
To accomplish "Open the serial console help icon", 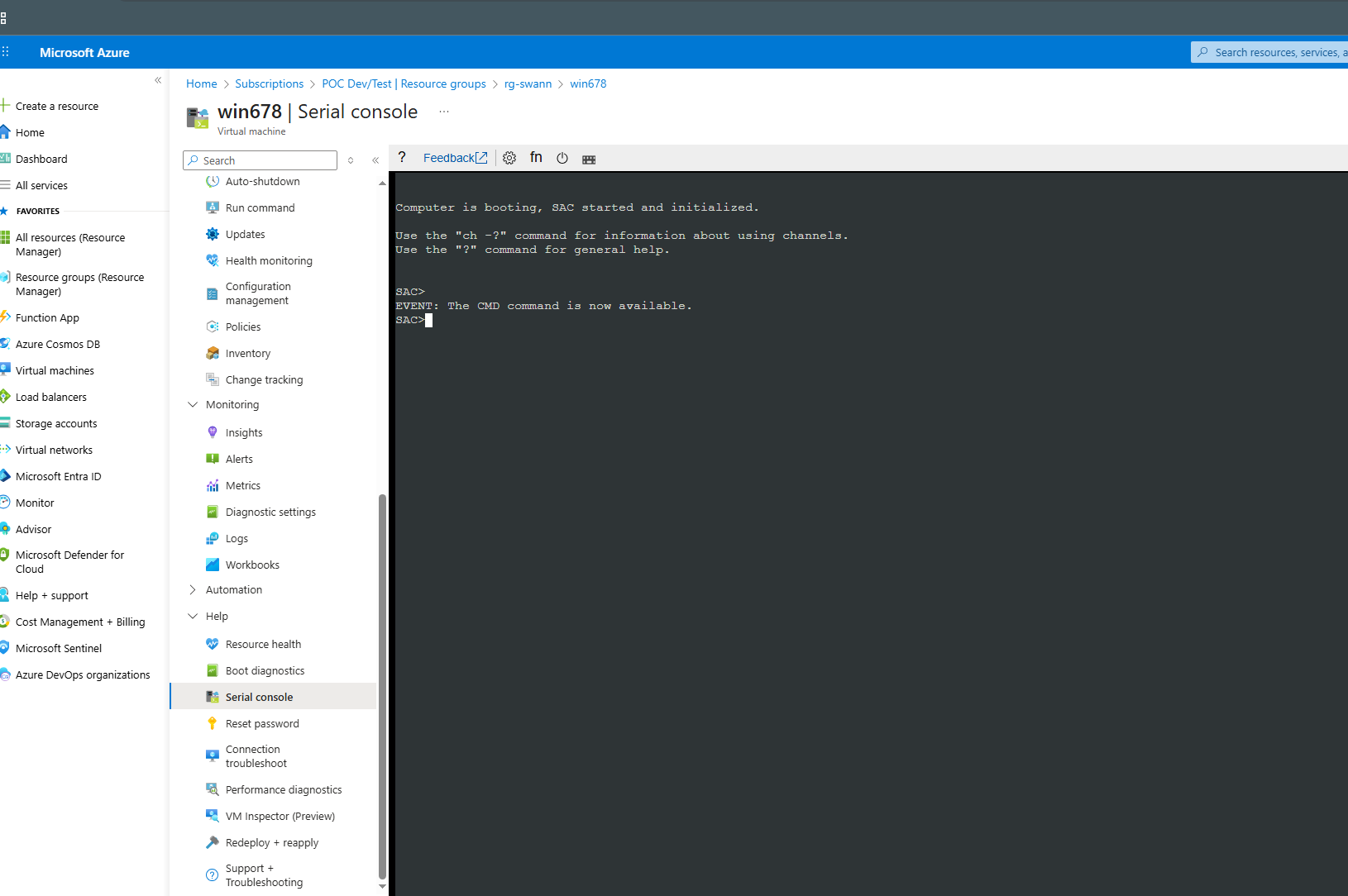I will pos(402,157).
